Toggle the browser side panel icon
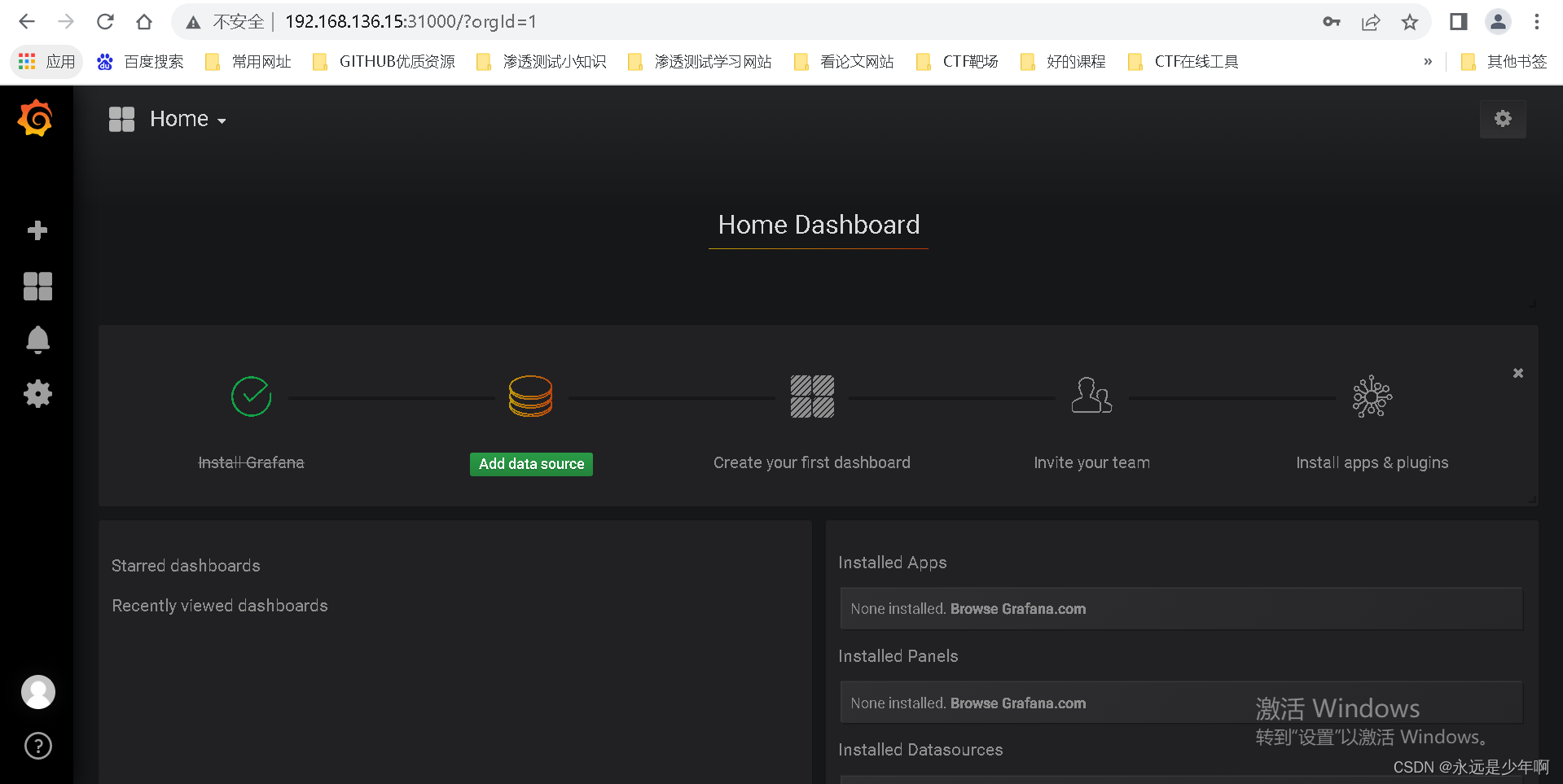Viewport: 1563px width, 784px height. 1458,22
